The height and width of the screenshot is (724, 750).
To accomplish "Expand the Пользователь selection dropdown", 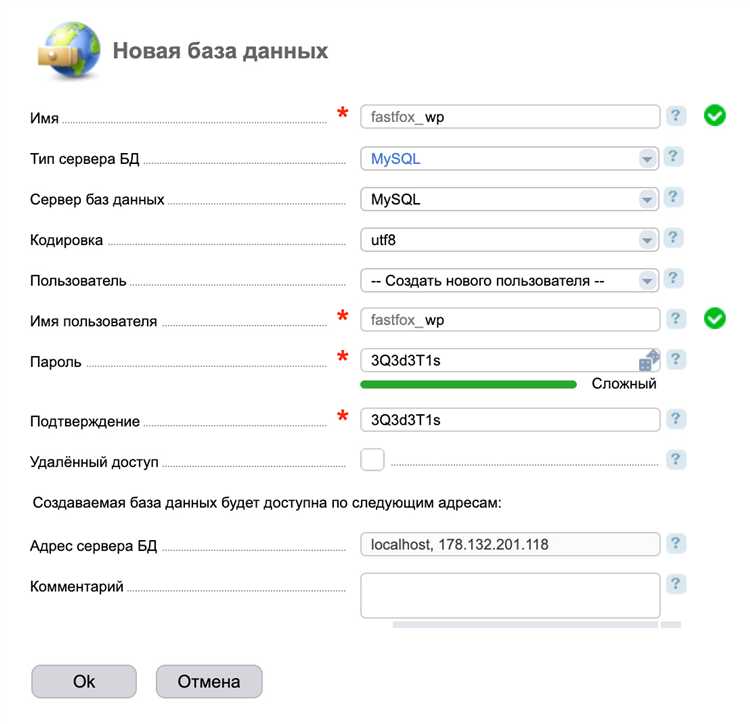I will click(509, 281).
